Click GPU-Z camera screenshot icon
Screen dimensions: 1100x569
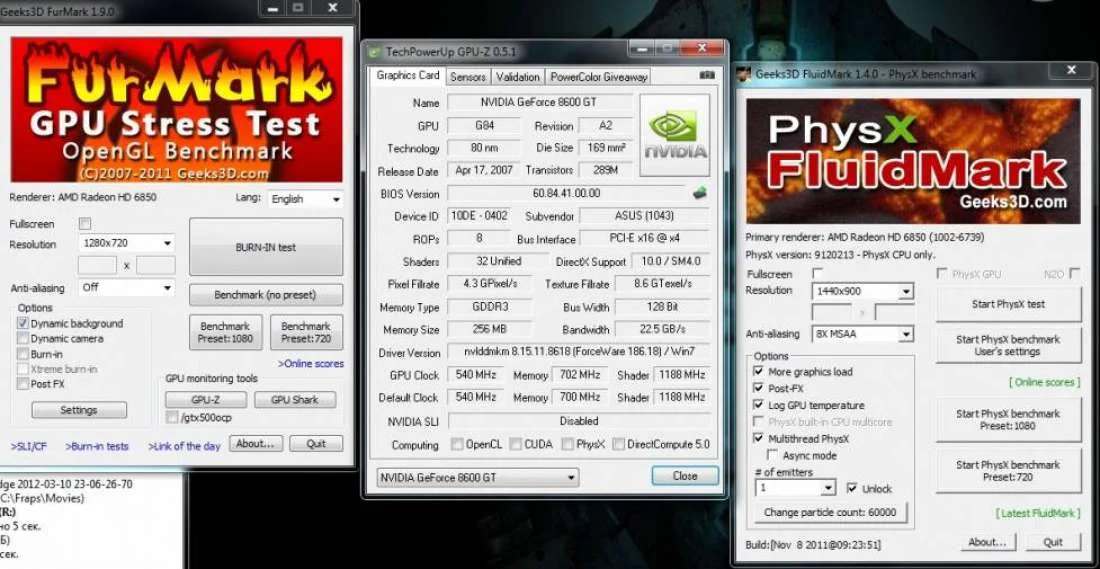coord(706,76)
